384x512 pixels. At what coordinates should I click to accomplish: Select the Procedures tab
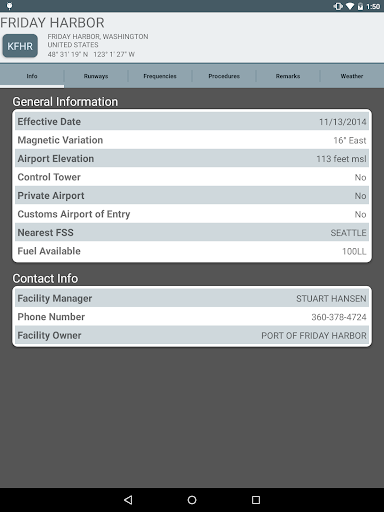[224, 76]
